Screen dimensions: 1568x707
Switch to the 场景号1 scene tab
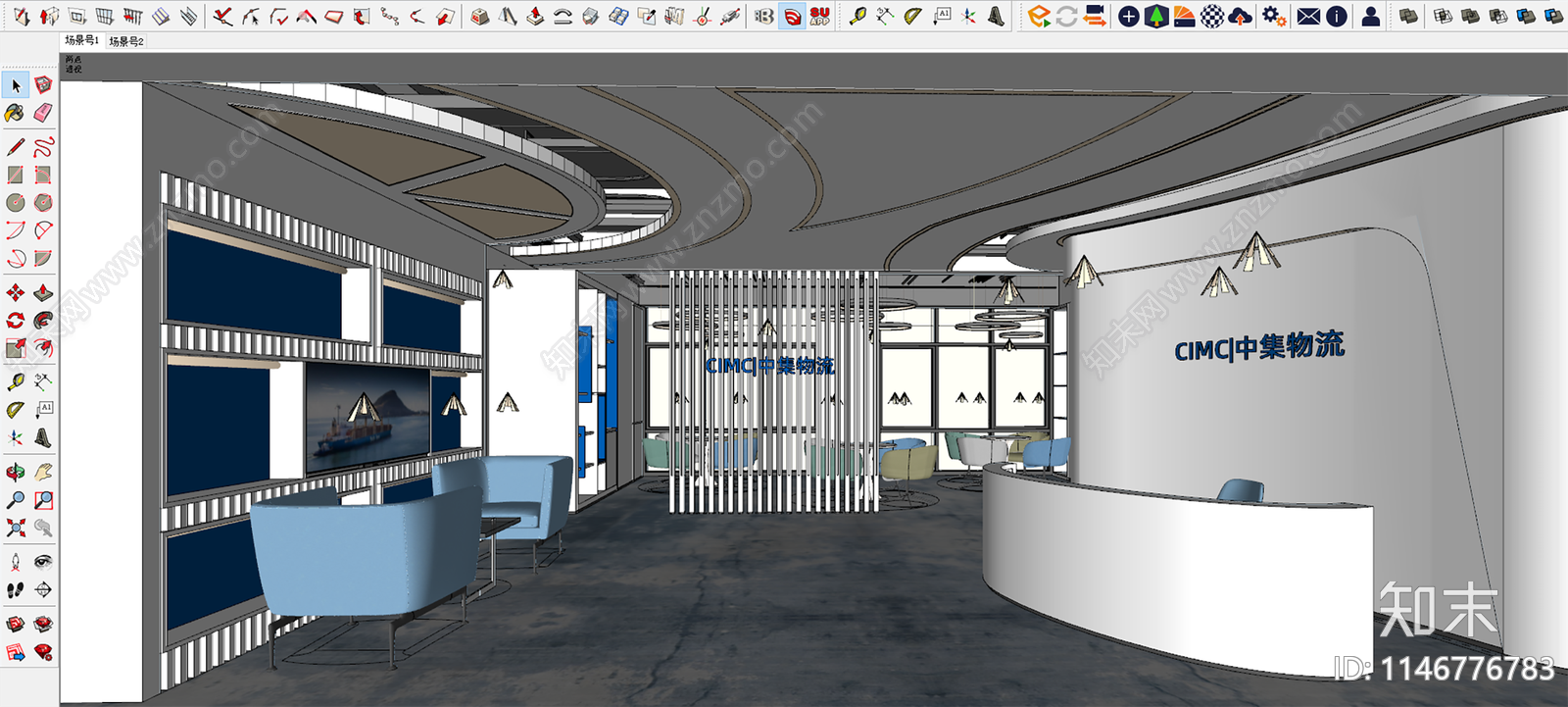pos(81,40)
